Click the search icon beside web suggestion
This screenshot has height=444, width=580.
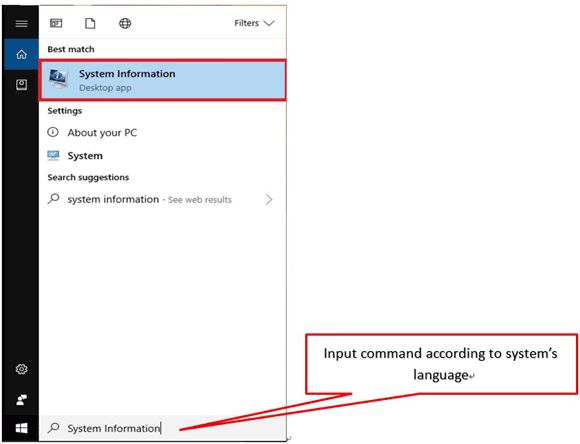tap(53, 199)
